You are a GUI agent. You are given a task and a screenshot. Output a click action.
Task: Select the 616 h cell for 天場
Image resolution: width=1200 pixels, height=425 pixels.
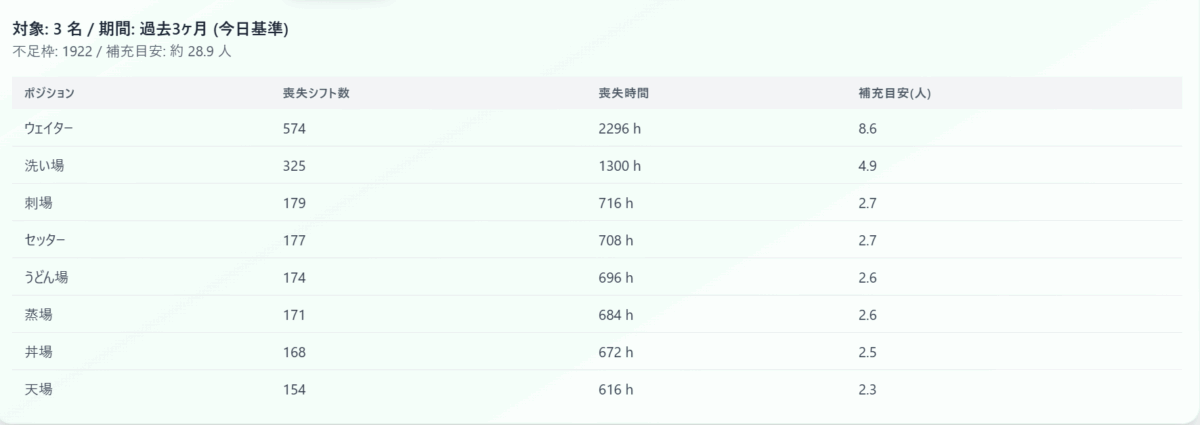click(x=616, y=389)
